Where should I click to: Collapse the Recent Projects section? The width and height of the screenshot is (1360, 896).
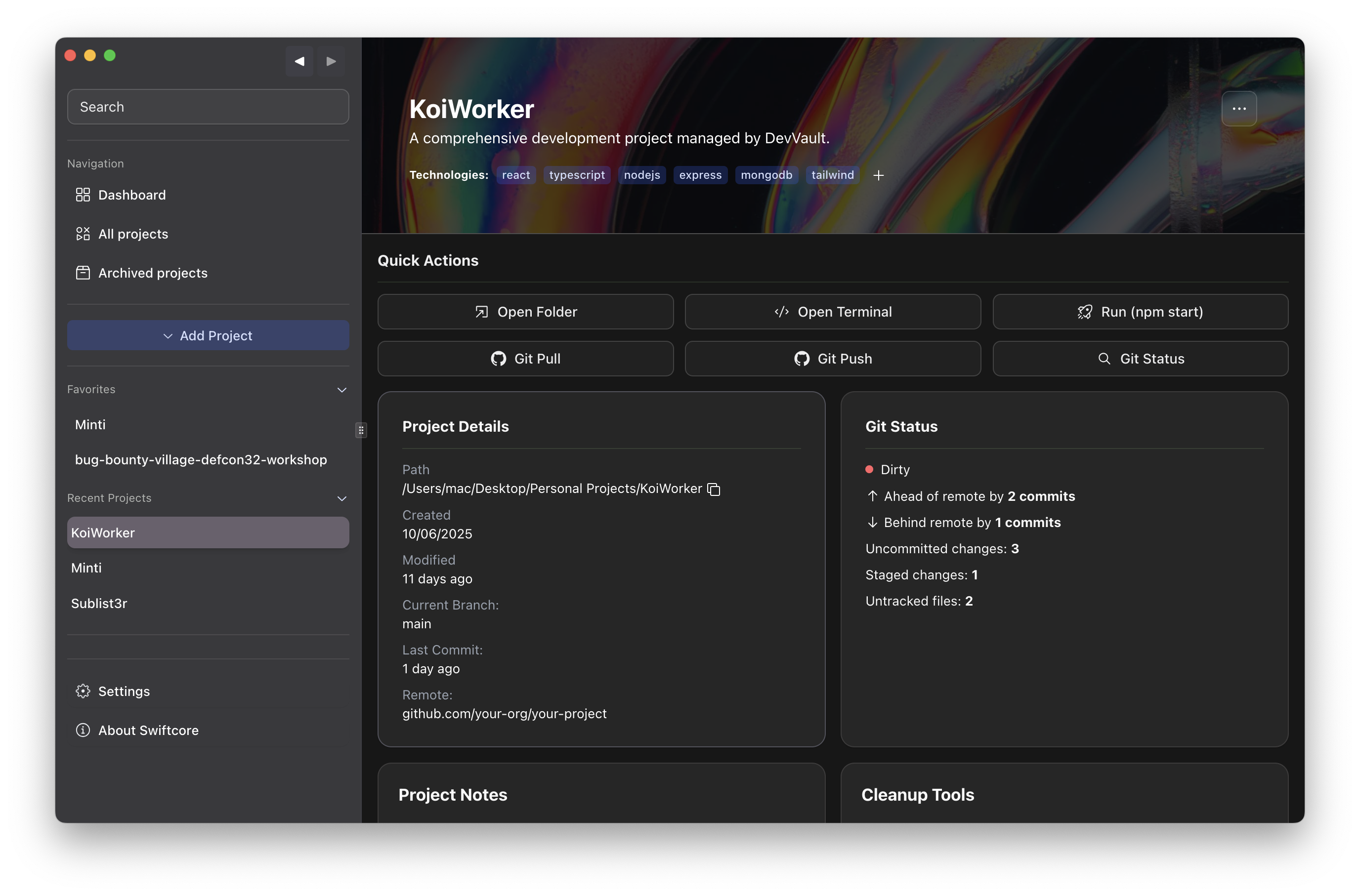[x=341, y=498]
